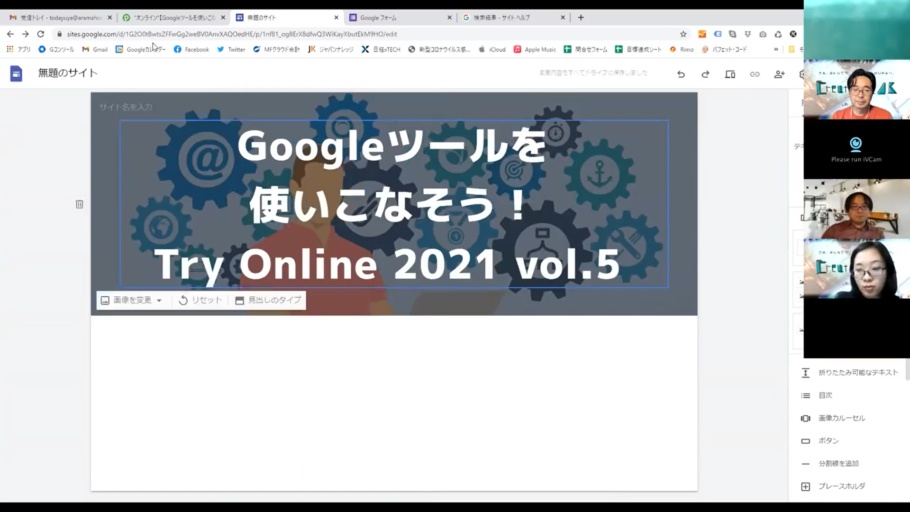Open the MF Cloud accounting bookmark
910x512 pixels.
[276, 49]
